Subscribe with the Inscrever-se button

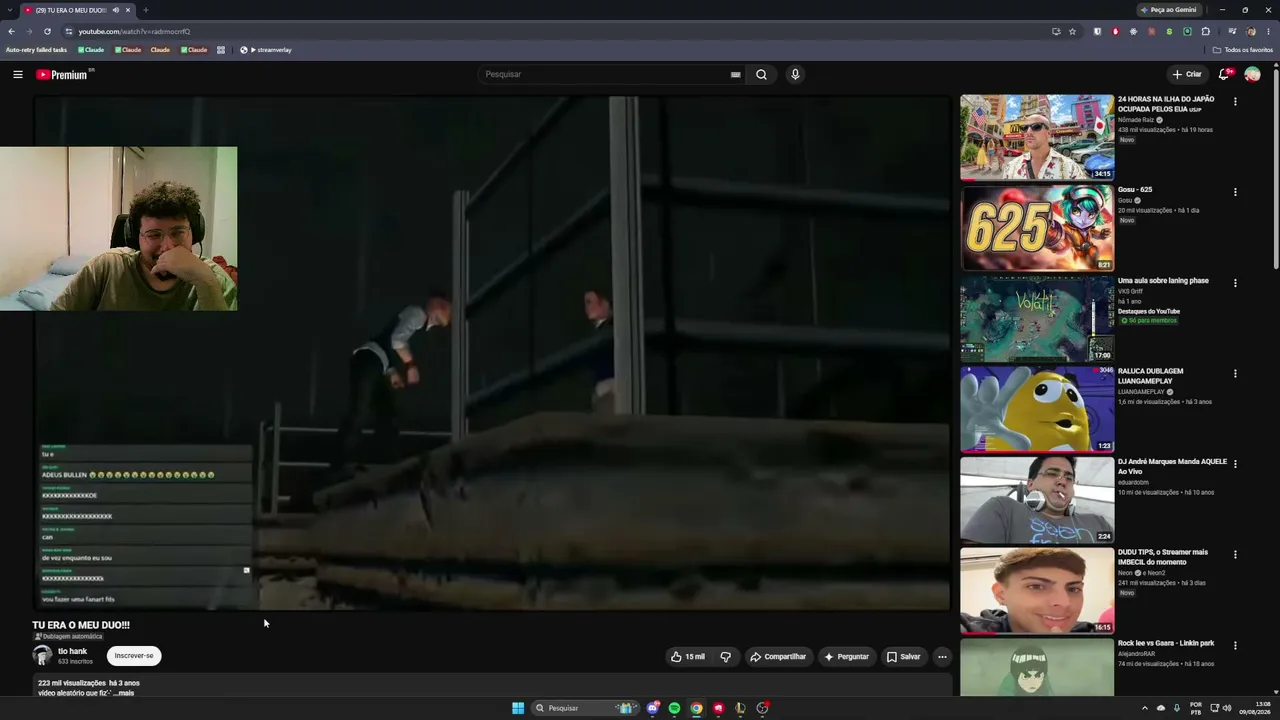[x=134, y=656]
